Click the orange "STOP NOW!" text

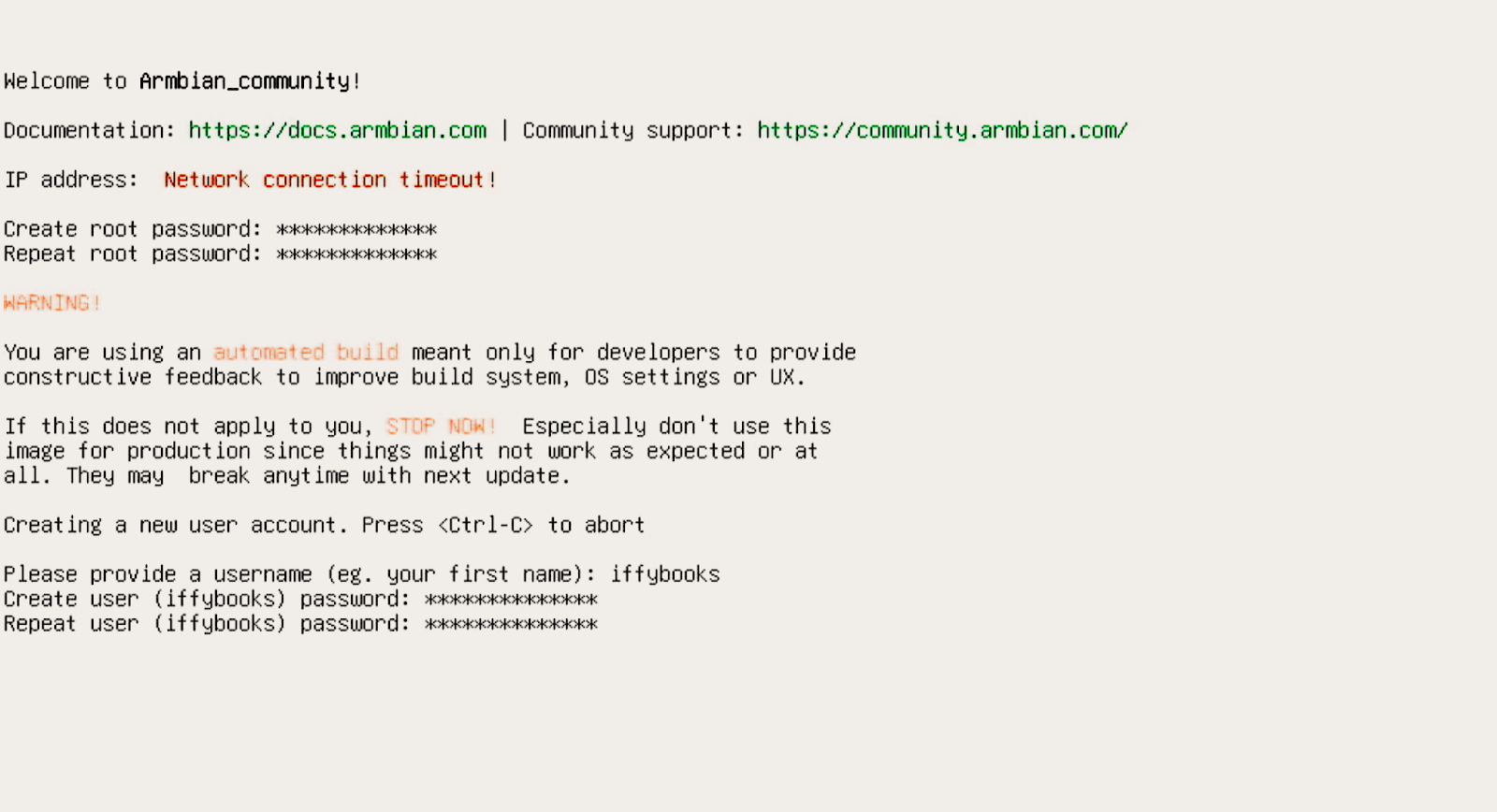pyautogui.click(x=441, y=427)
